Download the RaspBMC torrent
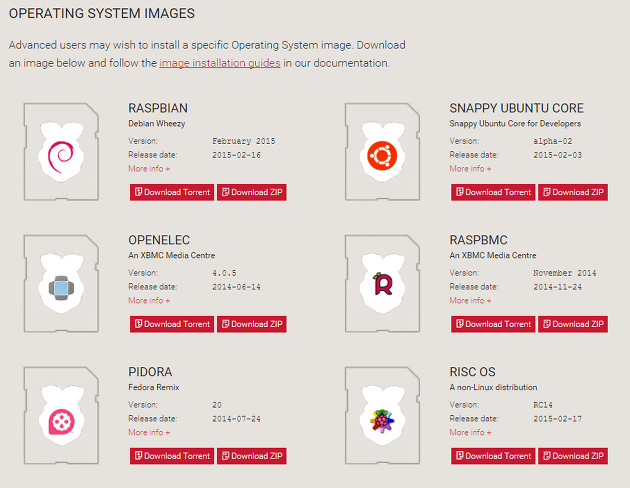630x488 pixels. coord(493,324)
